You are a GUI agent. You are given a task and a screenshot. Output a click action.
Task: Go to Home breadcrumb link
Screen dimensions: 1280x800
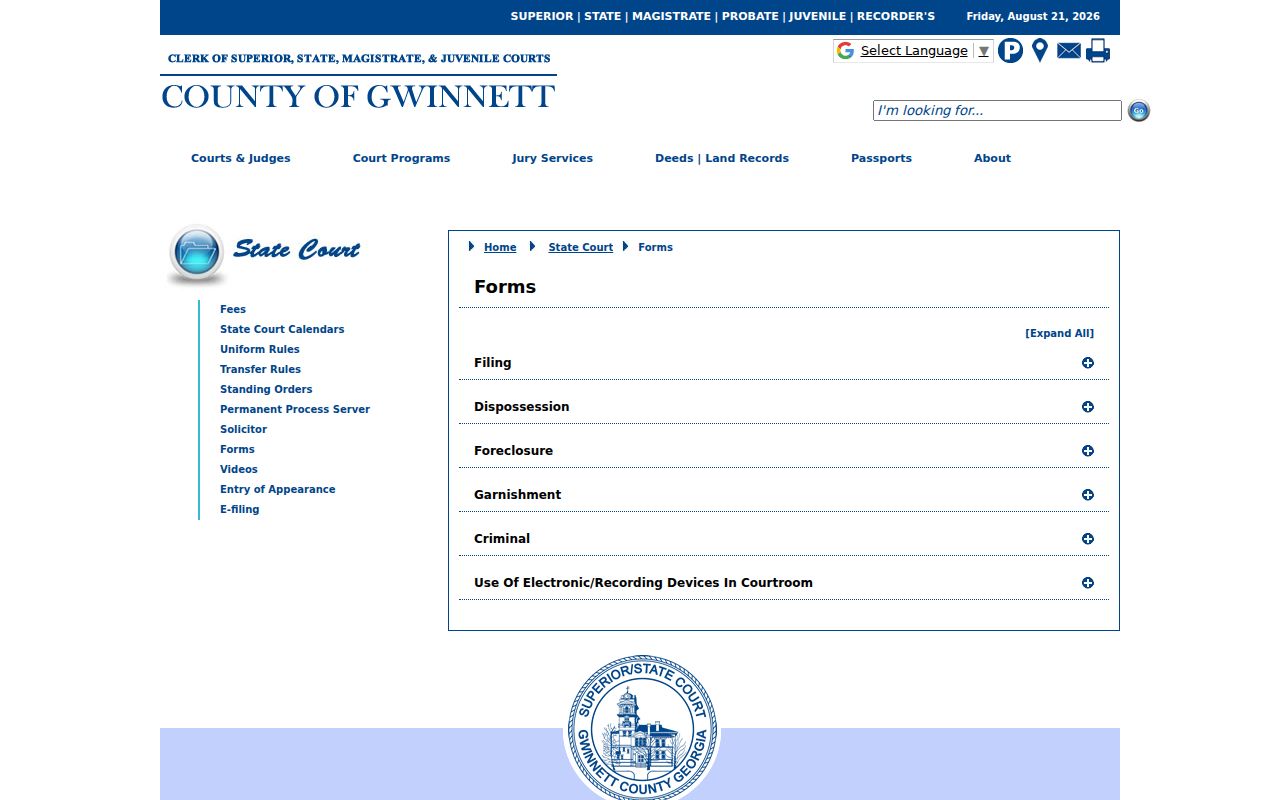point(500,247)
